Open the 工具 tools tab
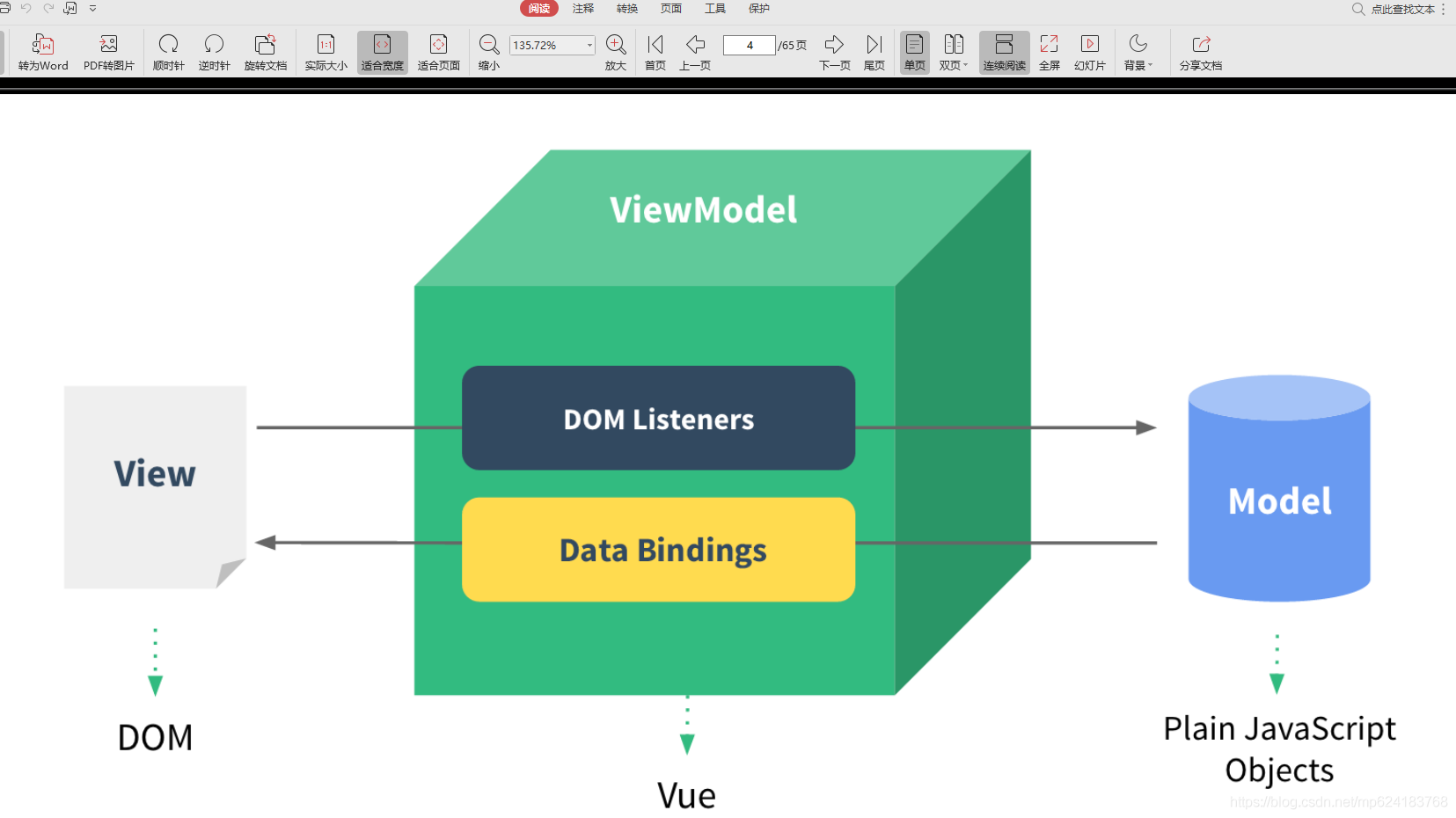The image size is (1456, 818). click(x=715, y=9)
